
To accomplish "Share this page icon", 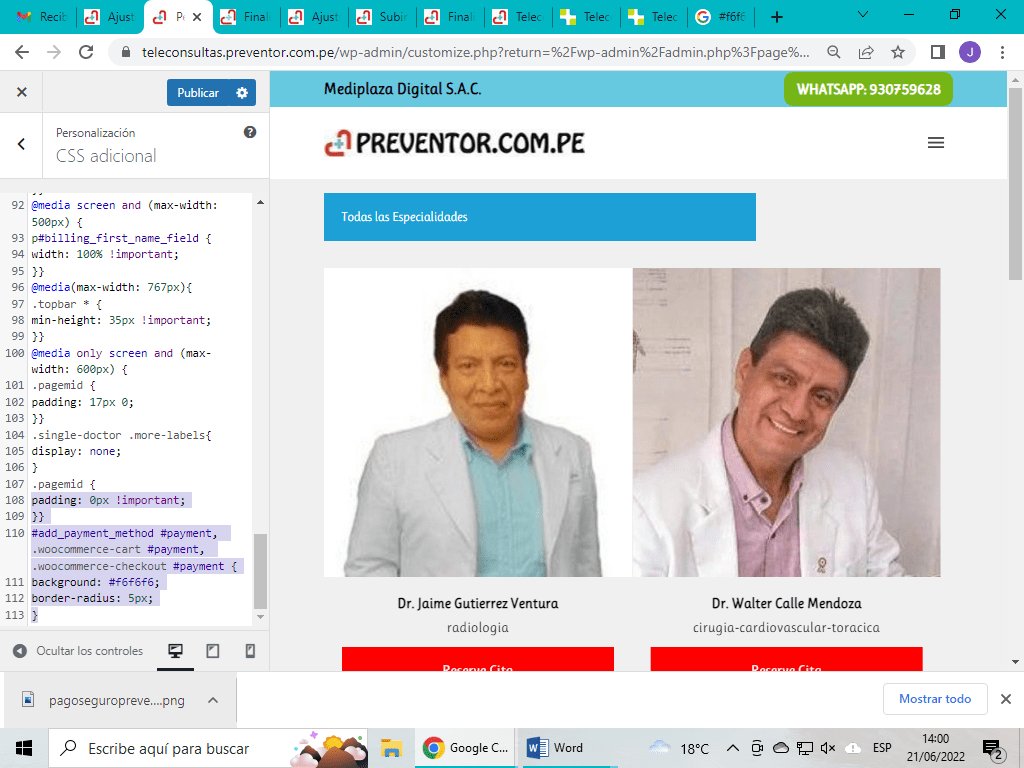I will point(866,52).
